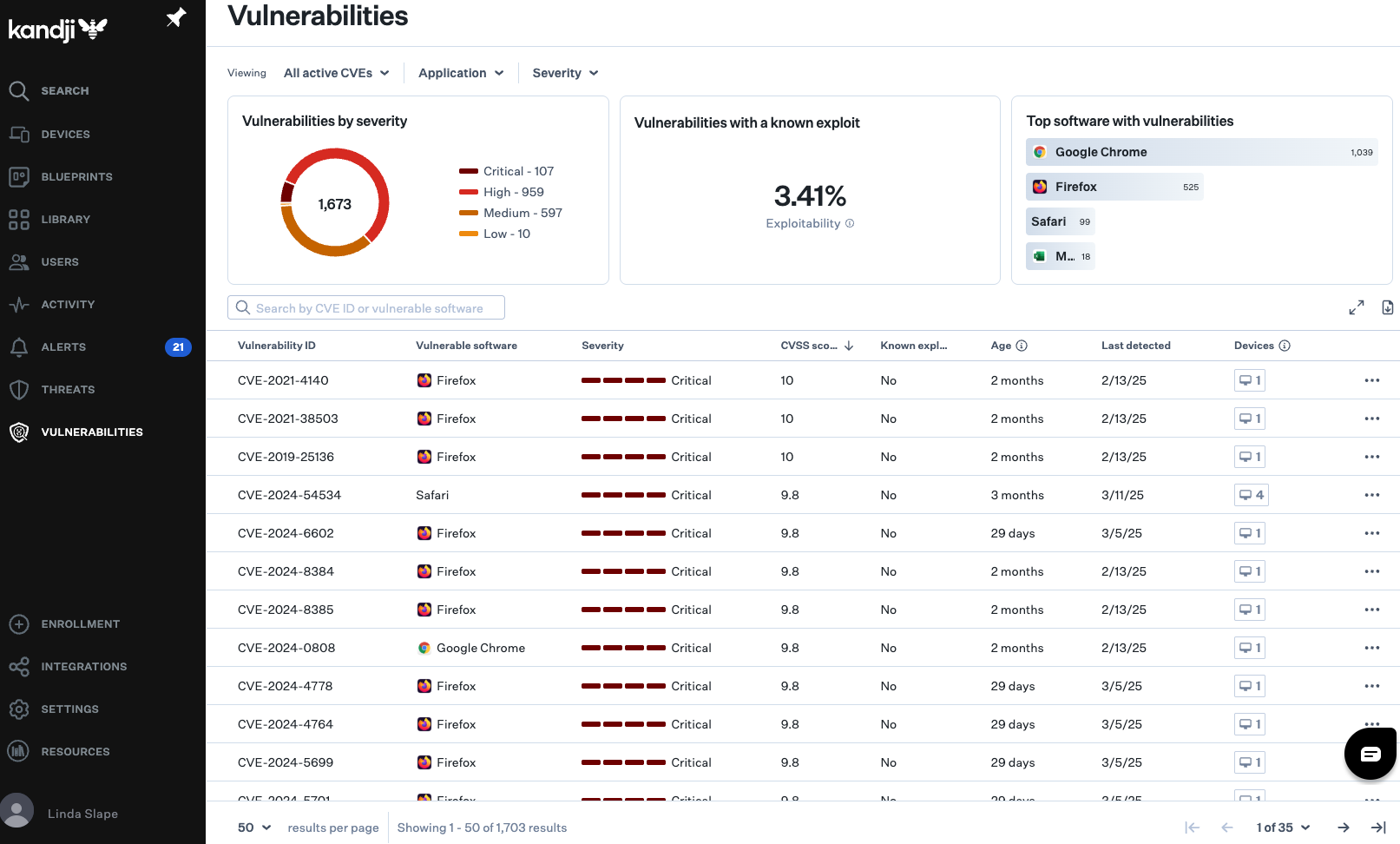This screenshot has height=844, width=1400.
Task: Open the chat support widget
Action: [x=1370, y=754]
